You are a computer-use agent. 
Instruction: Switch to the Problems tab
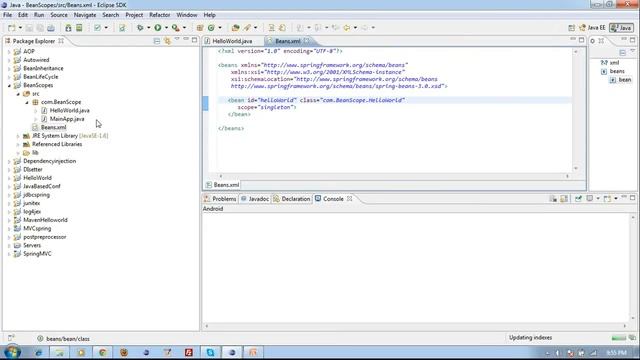coord(220,199)
